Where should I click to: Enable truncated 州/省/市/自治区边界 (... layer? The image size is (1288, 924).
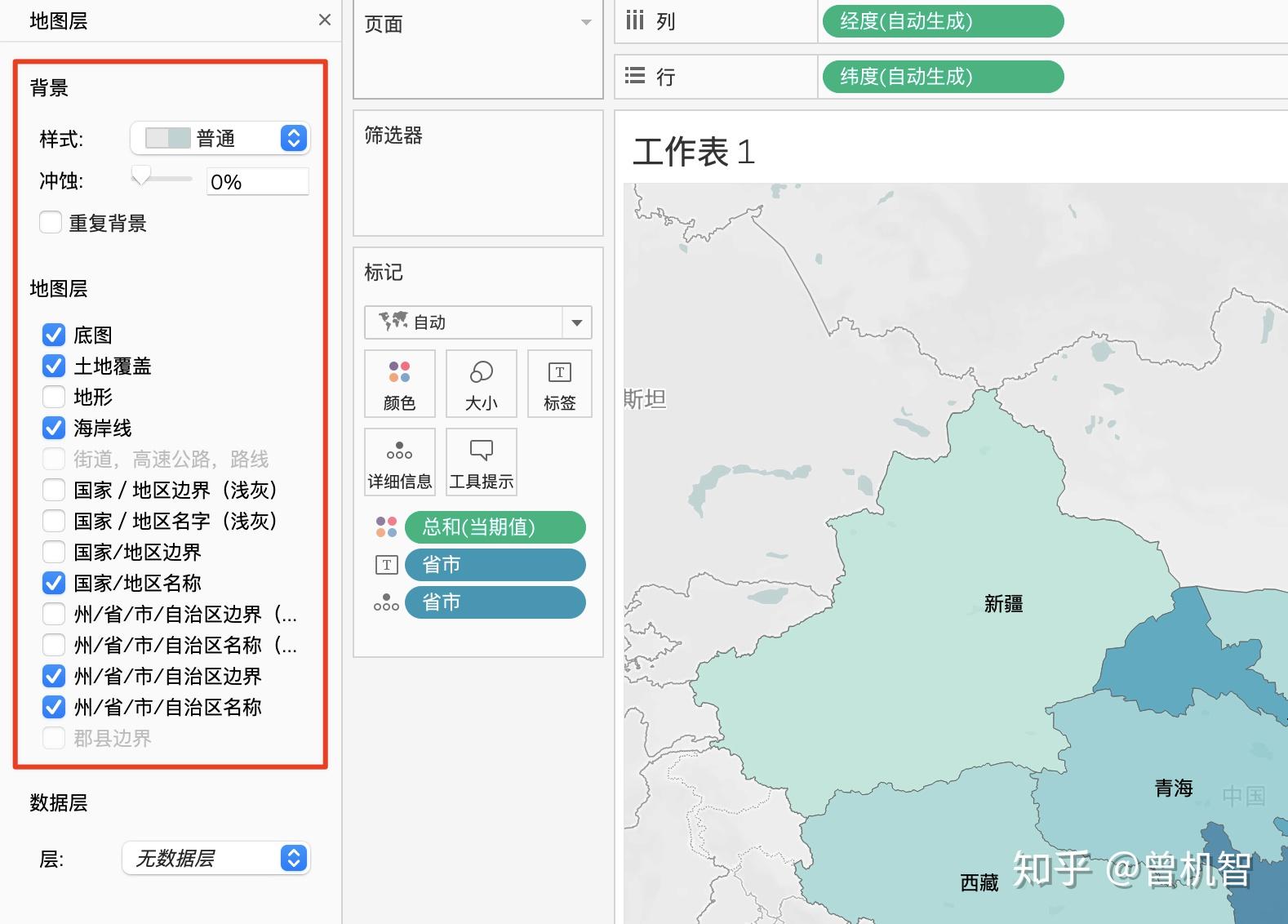[54, 614]
